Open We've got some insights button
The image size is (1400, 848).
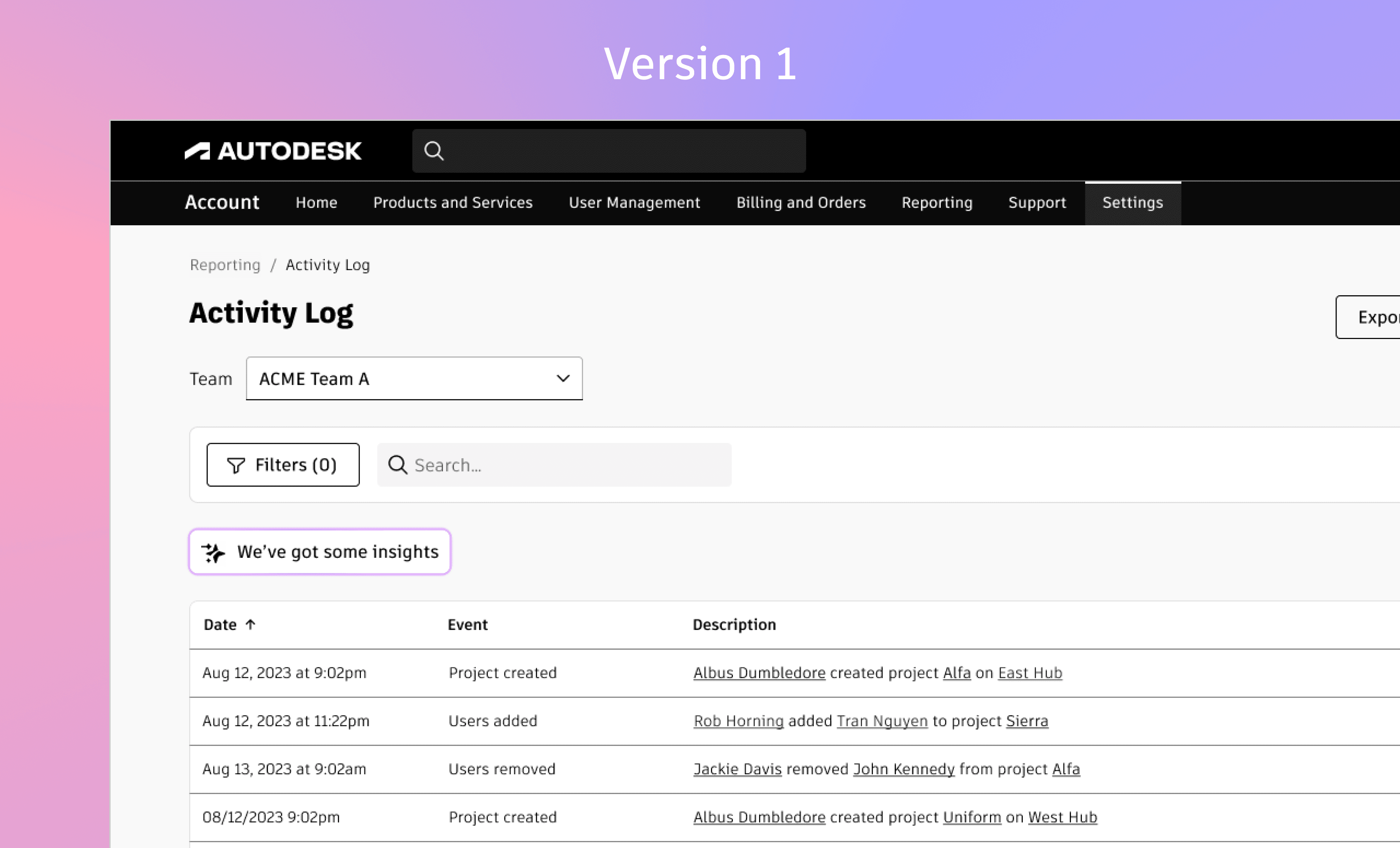(x=337, y=552)
